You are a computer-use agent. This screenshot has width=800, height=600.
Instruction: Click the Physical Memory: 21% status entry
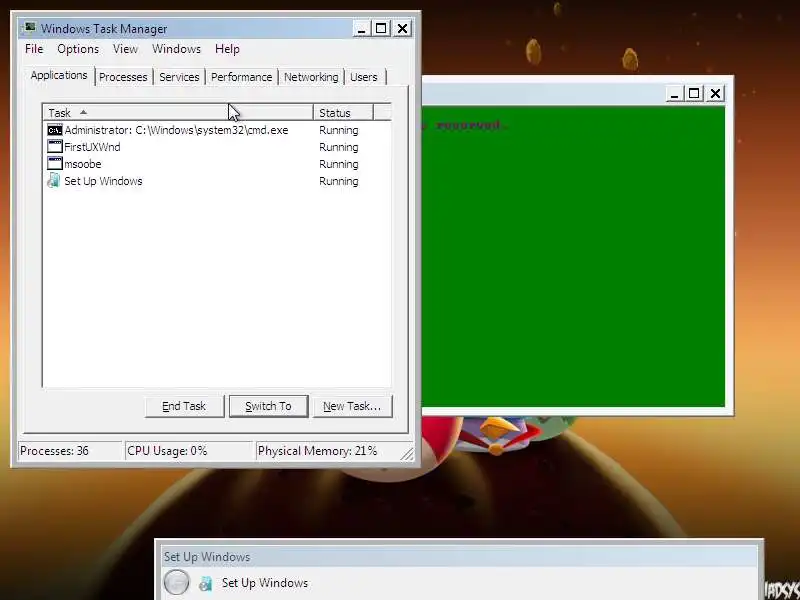pyautogui.click(x=327, y=451)
